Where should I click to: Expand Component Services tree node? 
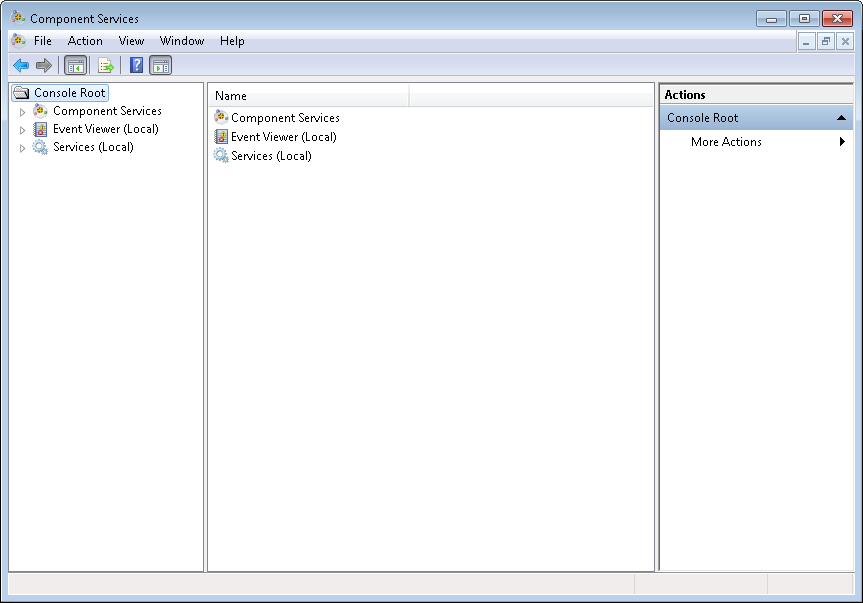click(x=23, y=112)
